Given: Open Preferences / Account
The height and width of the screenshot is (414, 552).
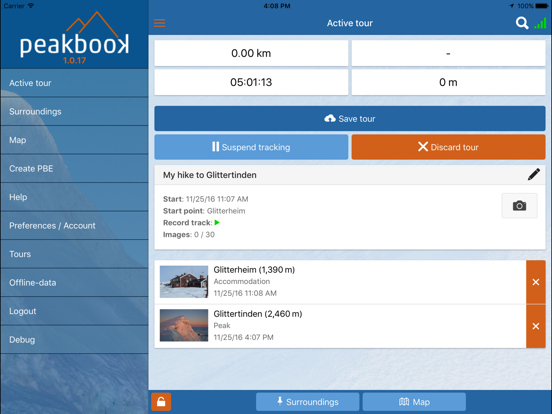Looking at the screenshot, I should pos(74,226).
